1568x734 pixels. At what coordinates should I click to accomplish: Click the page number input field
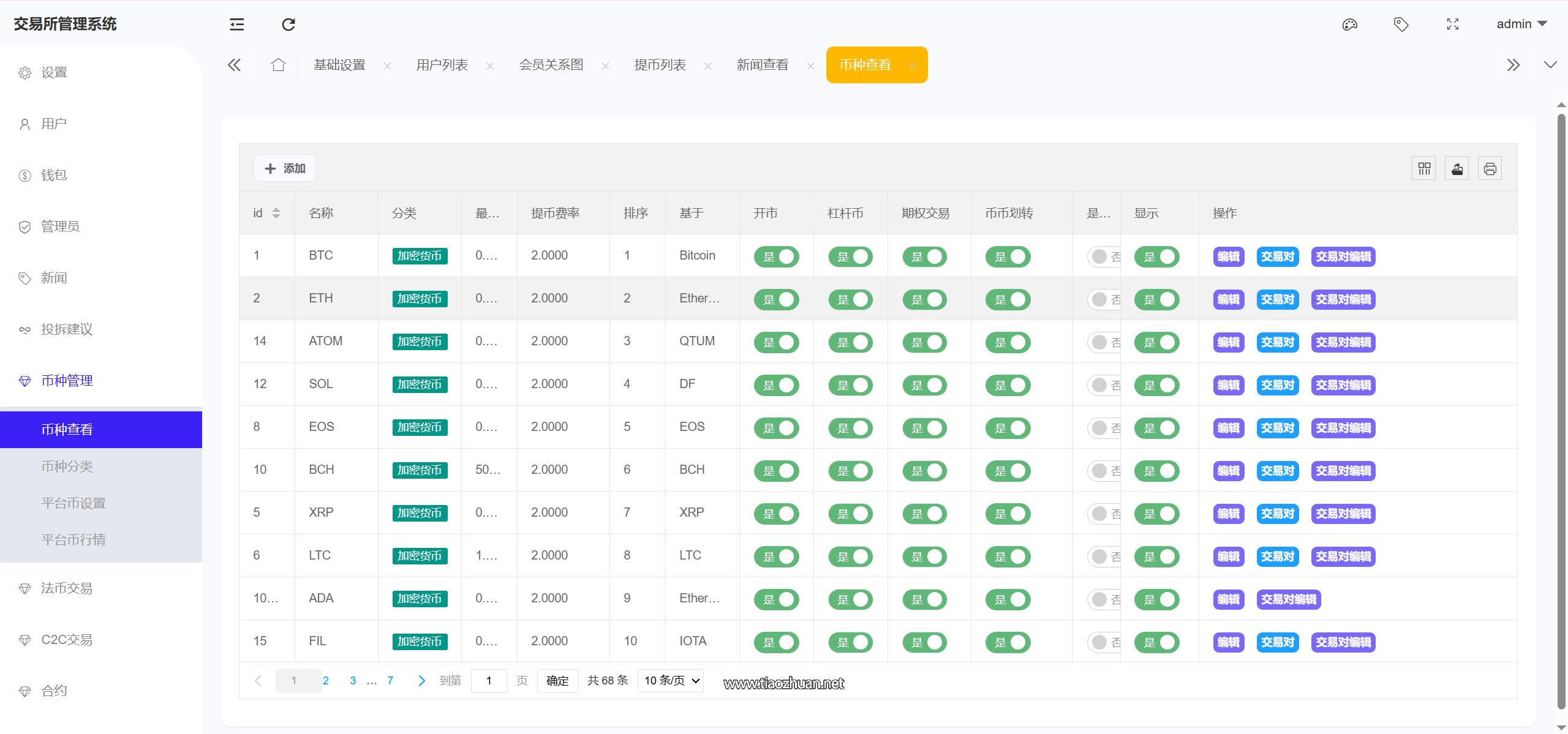(x=489, y=681)
